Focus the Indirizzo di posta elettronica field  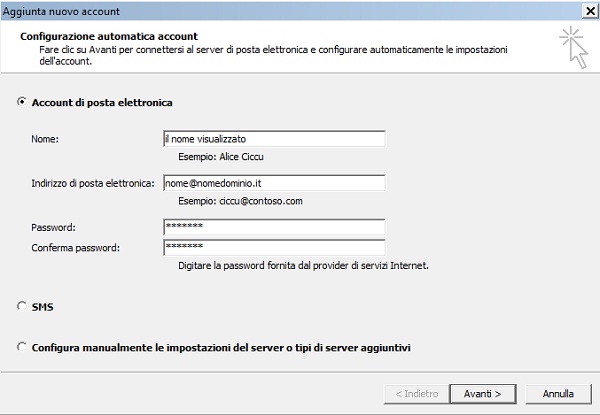click(x=274, y=183)
